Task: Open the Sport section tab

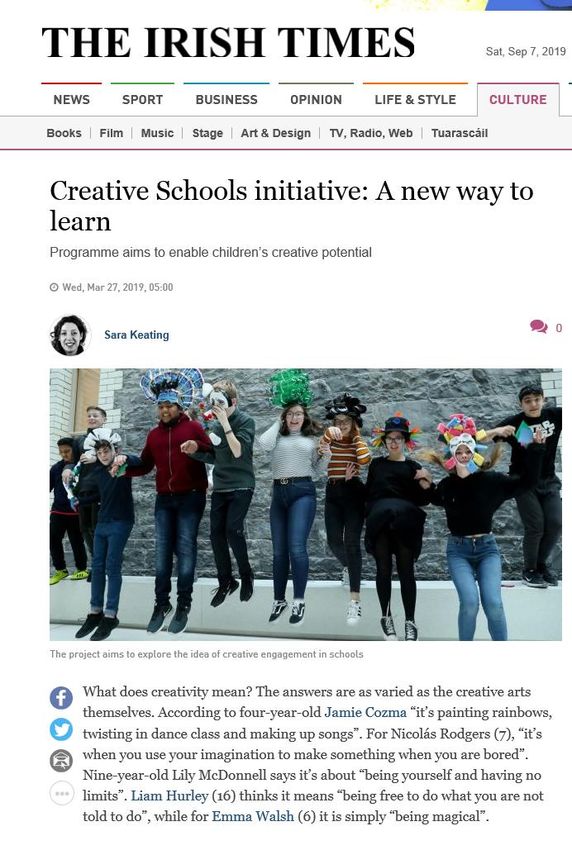Action: click(x=142, y=100)
